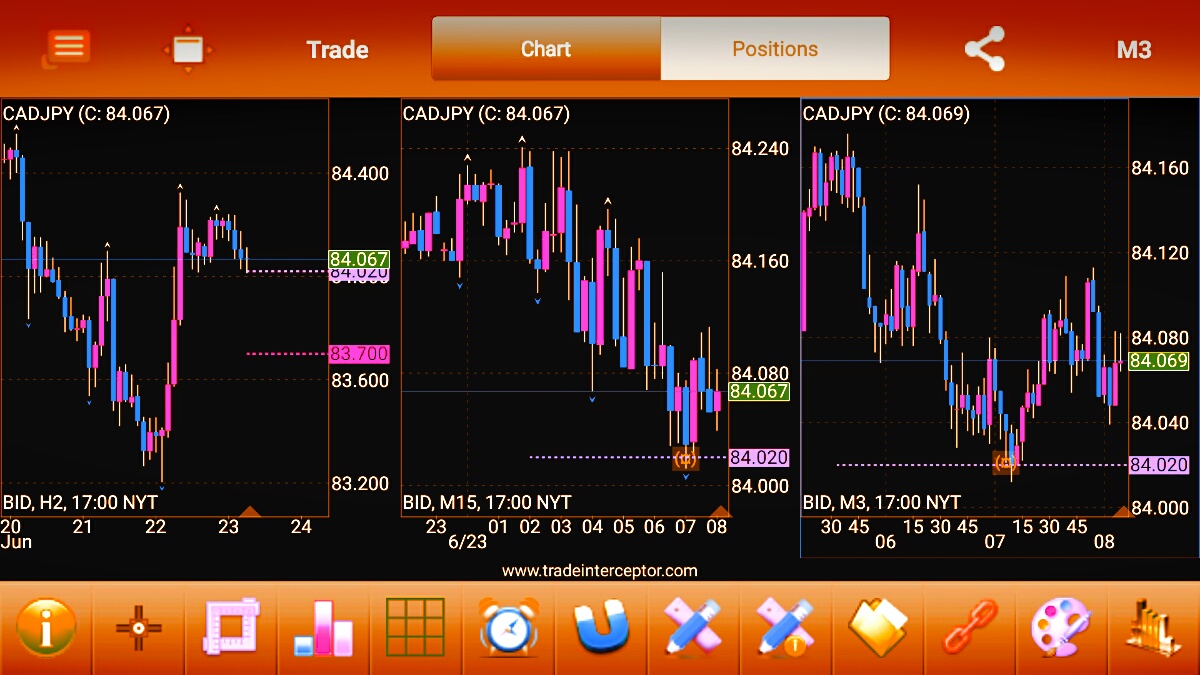Tap the Trade button
1200x675 pixels.
click(x=337, y=50)
